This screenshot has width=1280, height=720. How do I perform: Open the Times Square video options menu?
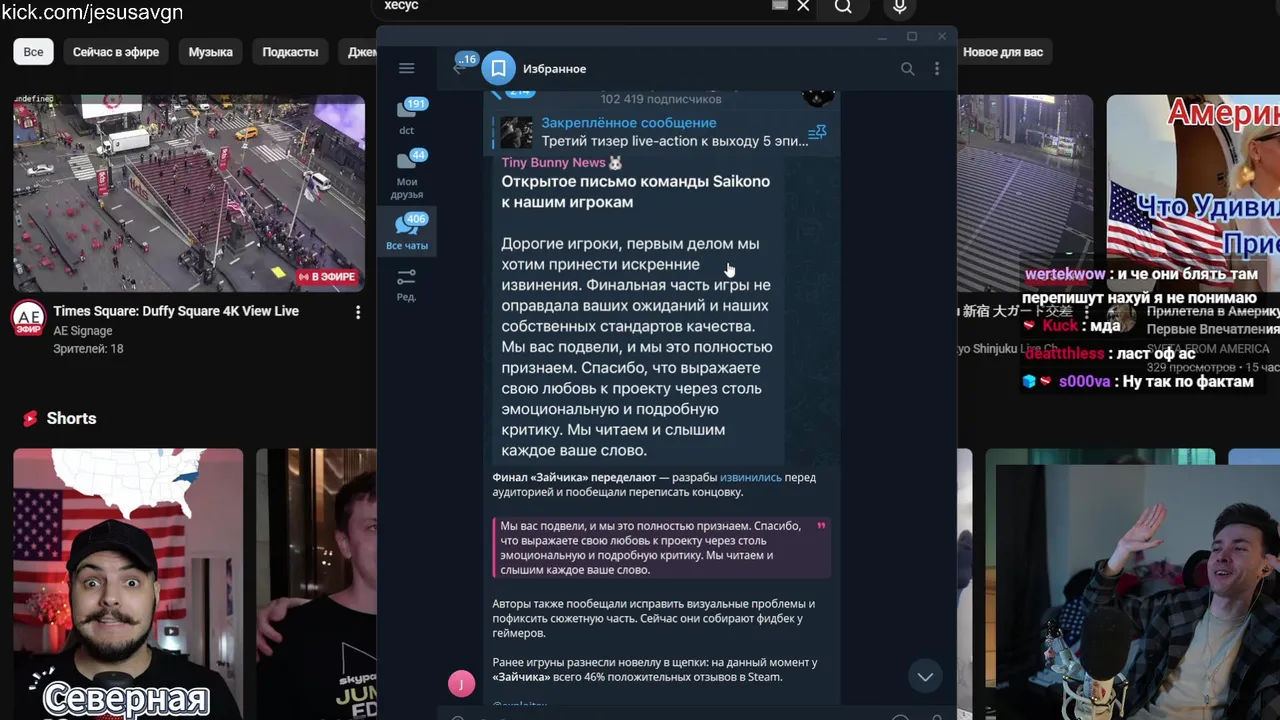click(x=358, y=312)
